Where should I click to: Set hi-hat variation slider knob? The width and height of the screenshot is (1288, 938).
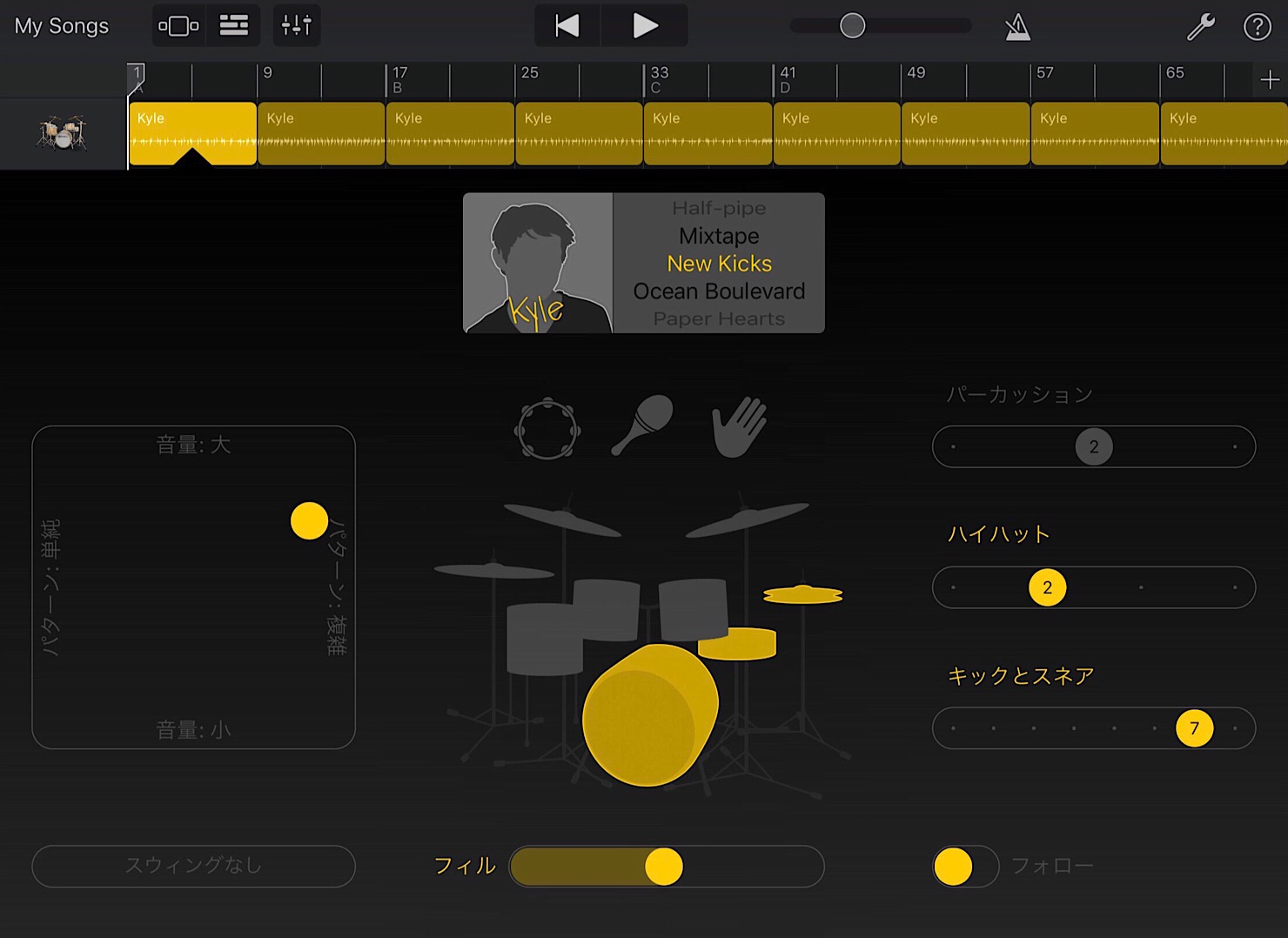pos(1047,587)
